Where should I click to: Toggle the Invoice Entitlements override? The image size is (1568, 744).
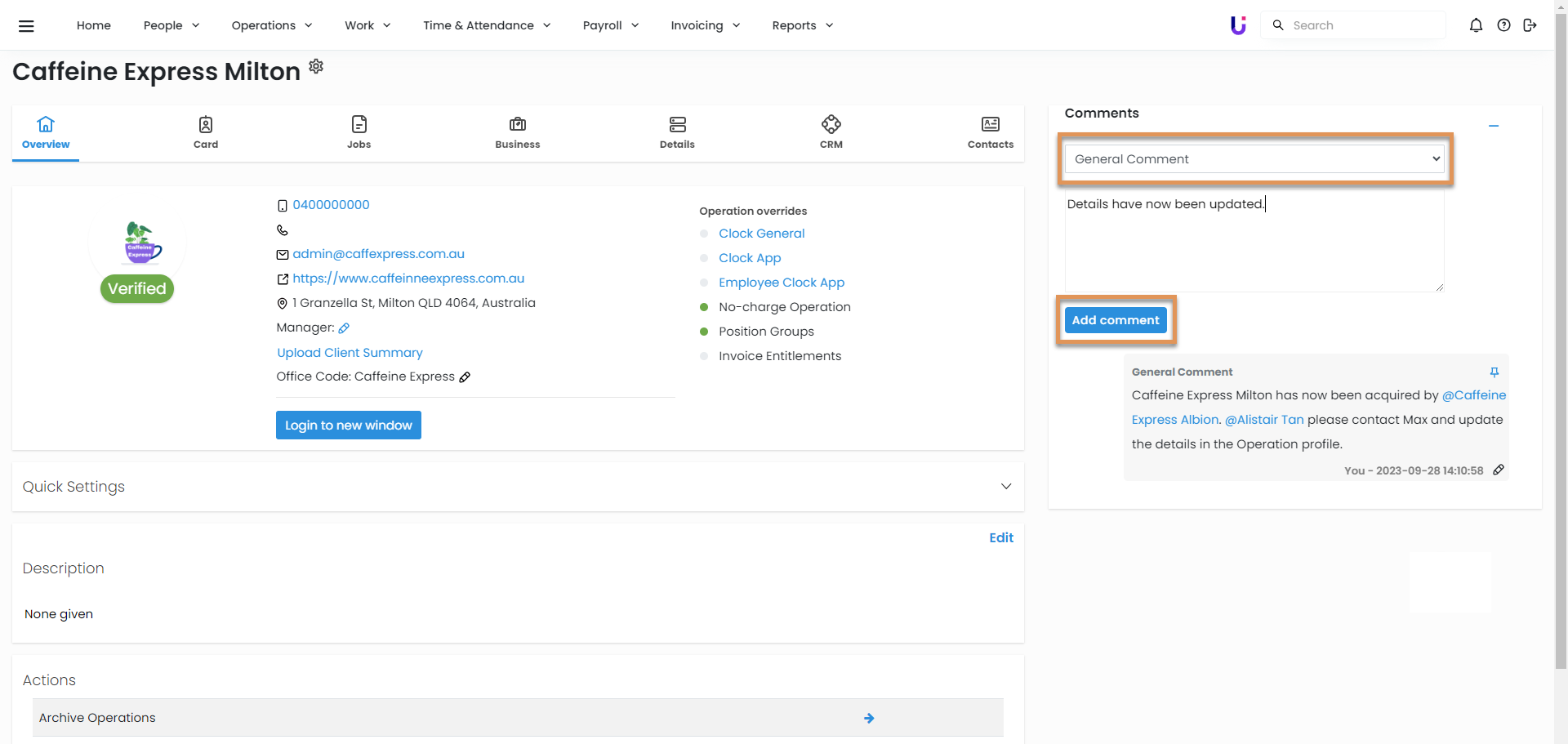pyautogui.click(x=704, y=356)
